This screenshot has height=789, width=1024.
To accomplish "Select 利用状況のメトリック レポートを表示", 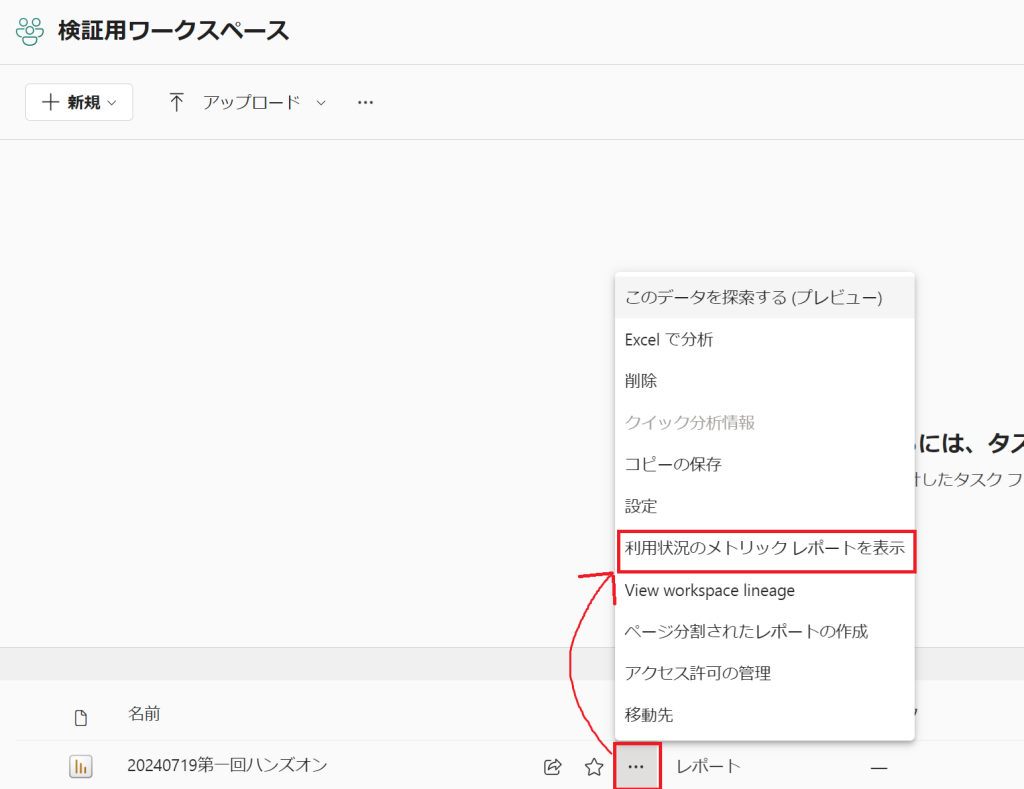I will pos(764,548).
